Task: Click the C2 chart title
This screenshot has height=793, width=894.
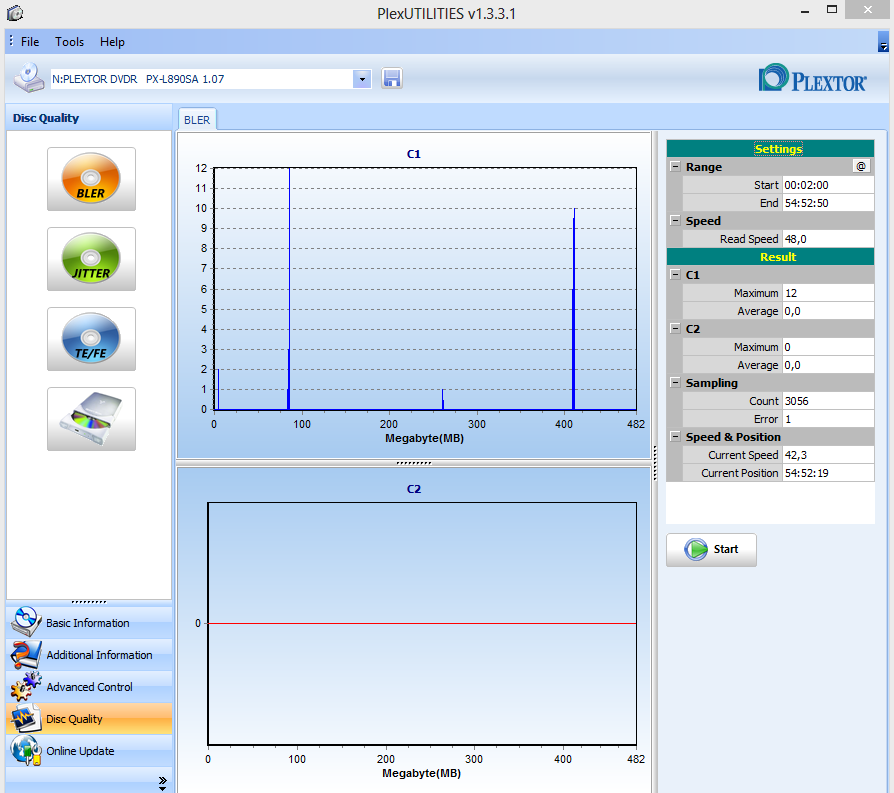Action: point(413,489)
